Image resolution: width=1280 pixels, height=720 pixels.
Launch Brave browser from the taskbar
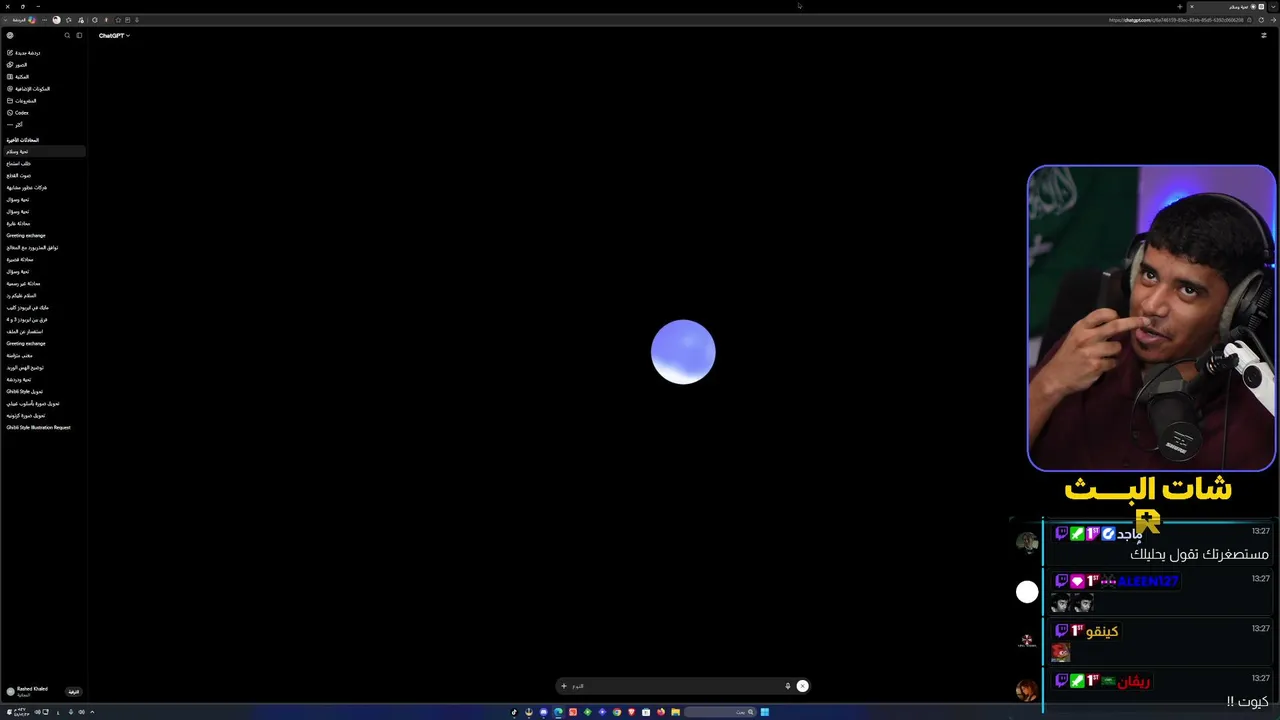tap(631, 712)
